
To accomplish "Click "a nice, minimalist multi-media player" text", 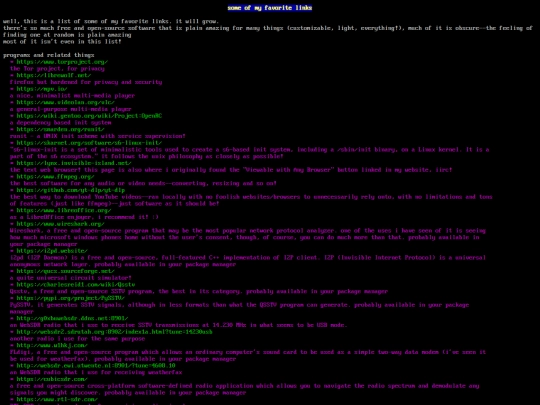I will pos(72,96).
